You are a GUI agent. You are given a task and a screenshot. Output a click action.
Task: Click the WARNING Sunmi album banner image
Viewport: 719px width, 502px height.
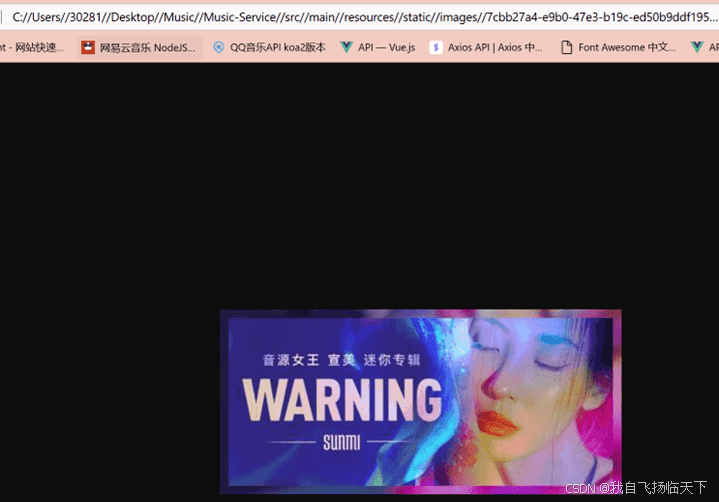420,402
